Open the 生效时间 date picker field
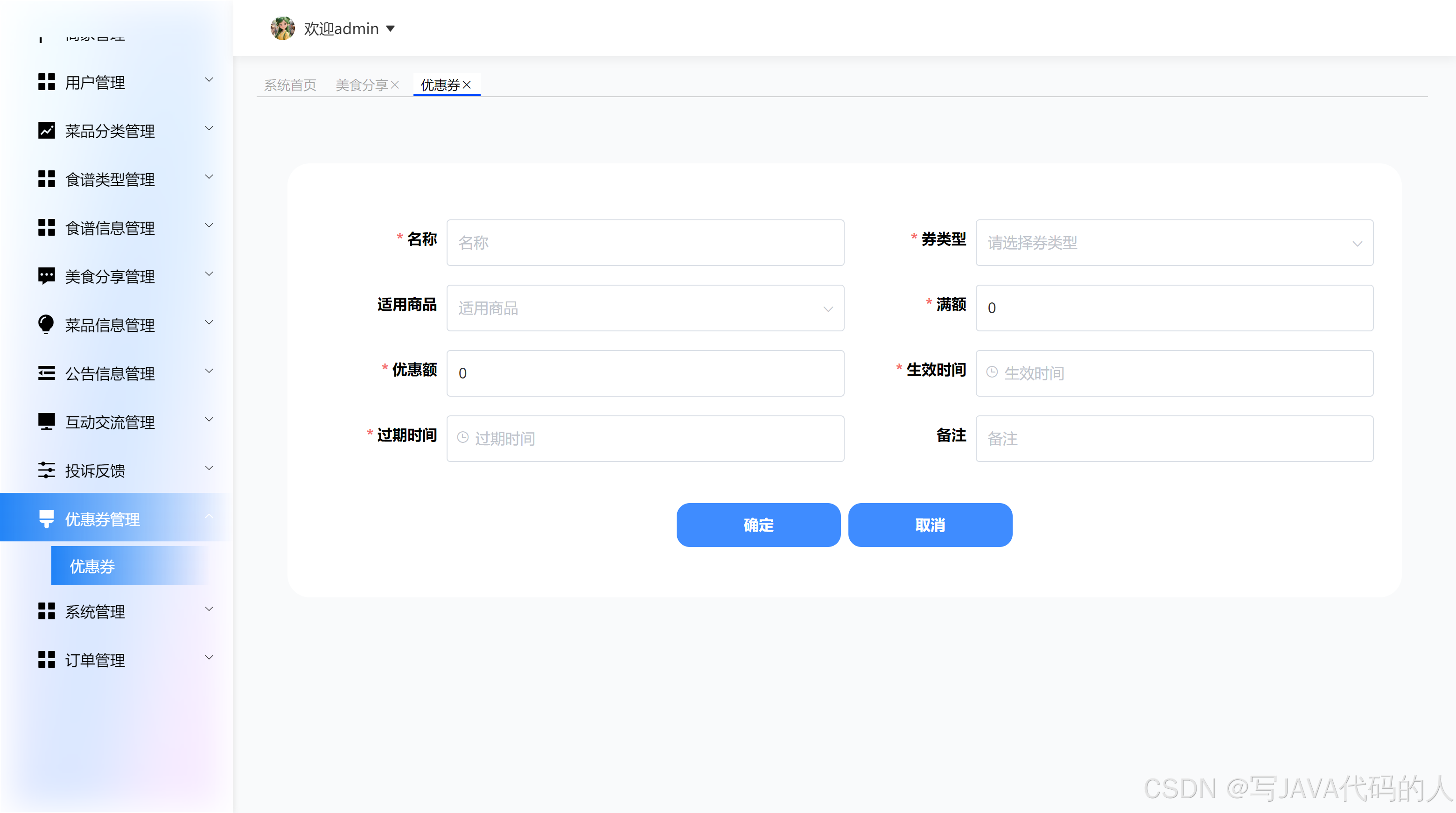This screenshot has height=813, width=1456. coord(1175,373)
